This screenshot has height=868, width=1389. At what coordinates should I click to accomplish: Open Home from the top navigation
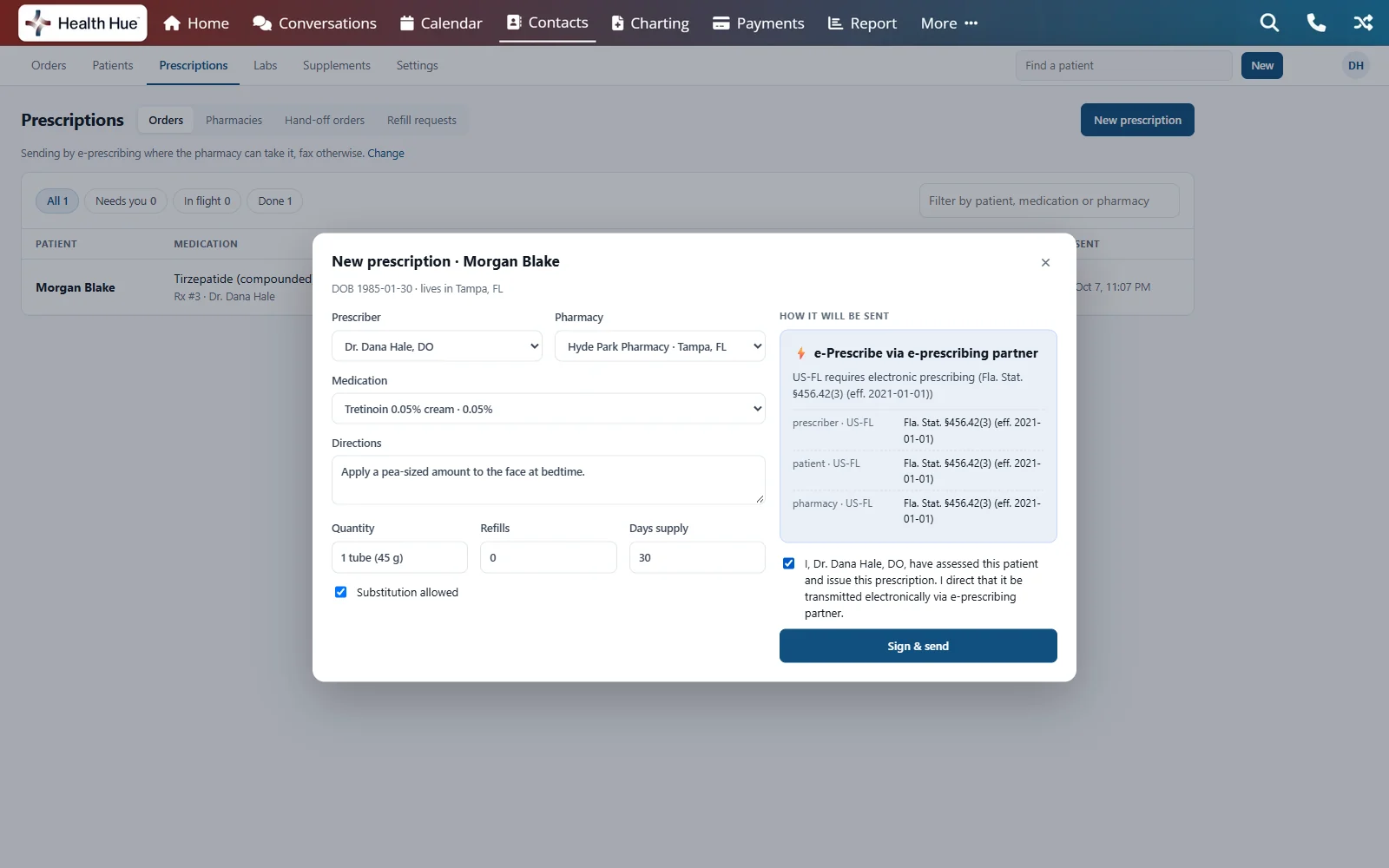pyautogui.click(x=196, y=23)
